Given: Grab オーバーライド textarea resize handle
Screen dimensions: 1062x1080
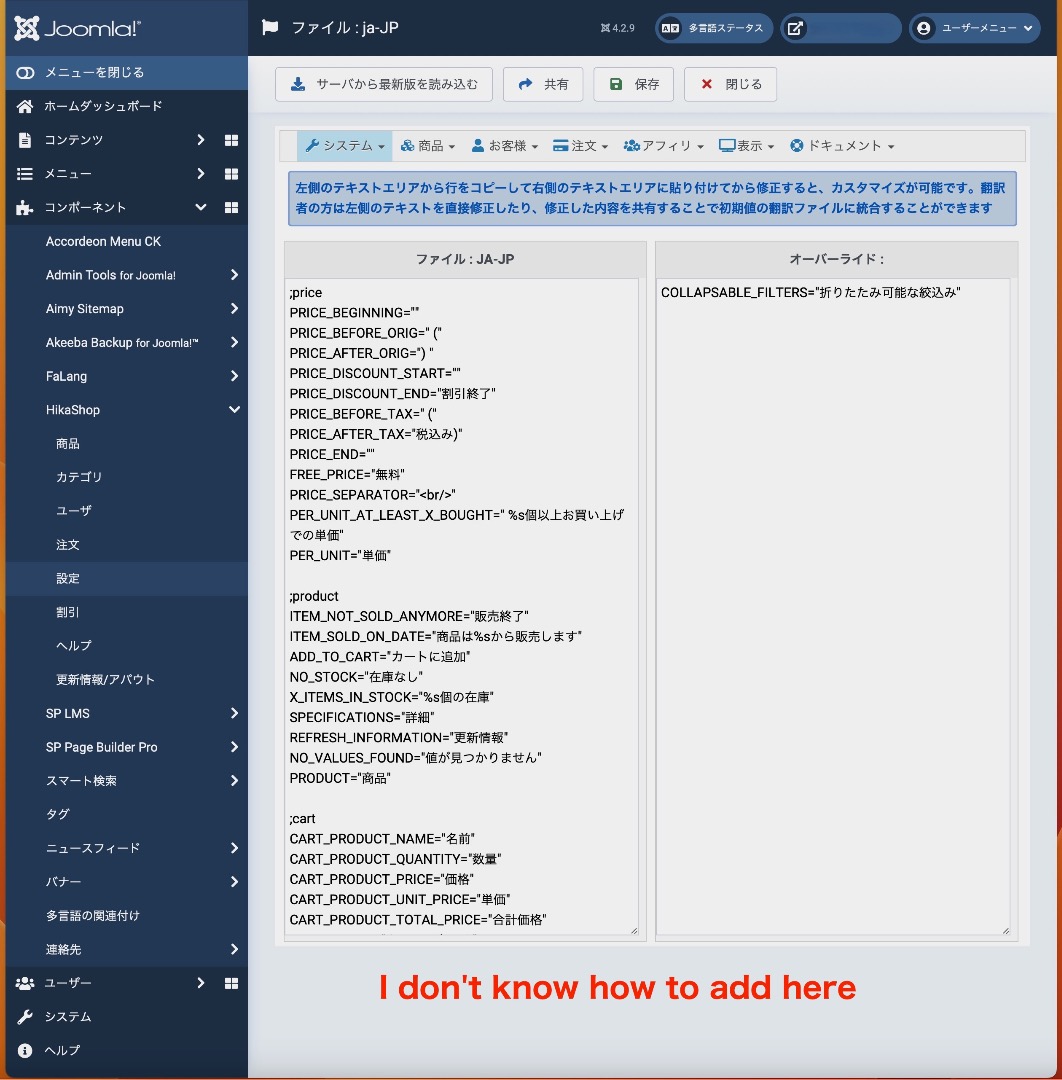Looking at the screenshot, I should (x=1006, y=931).
